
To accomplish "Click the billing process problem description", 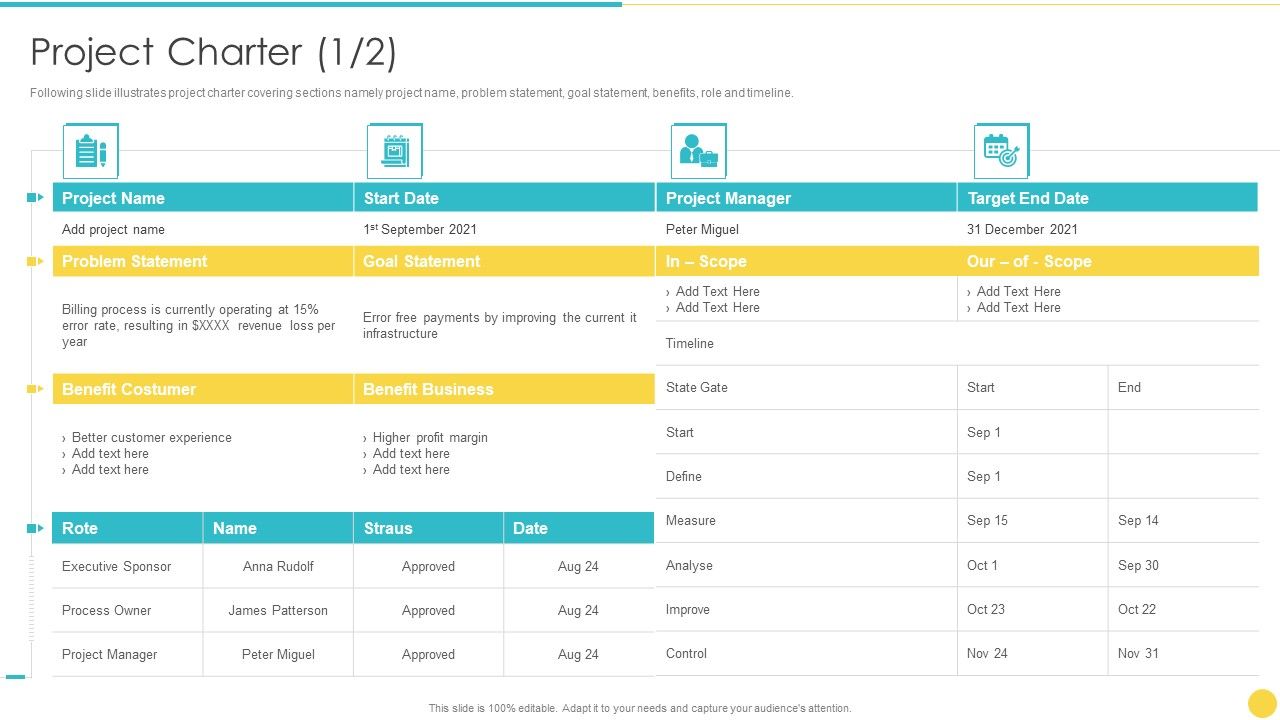I will pos(199,325).
